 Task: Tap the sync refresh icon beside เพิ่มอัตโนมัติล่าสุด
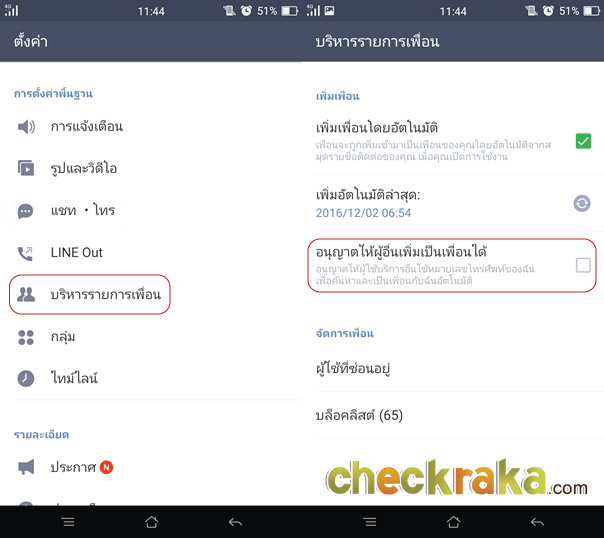(582, 203)
